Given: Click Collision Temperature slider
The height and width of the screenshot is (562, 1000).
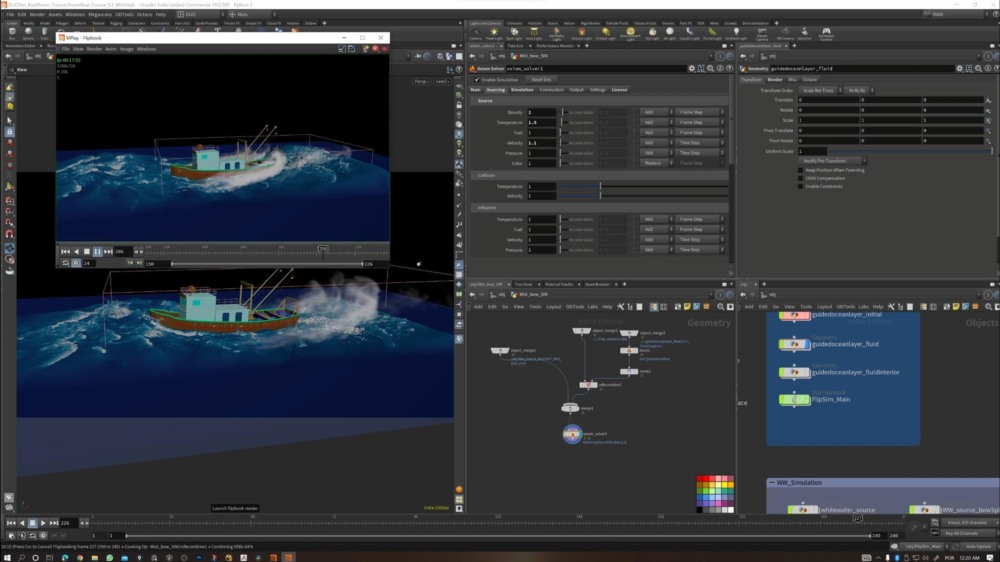Looking at the screenshot, I should tap(642, 186).
